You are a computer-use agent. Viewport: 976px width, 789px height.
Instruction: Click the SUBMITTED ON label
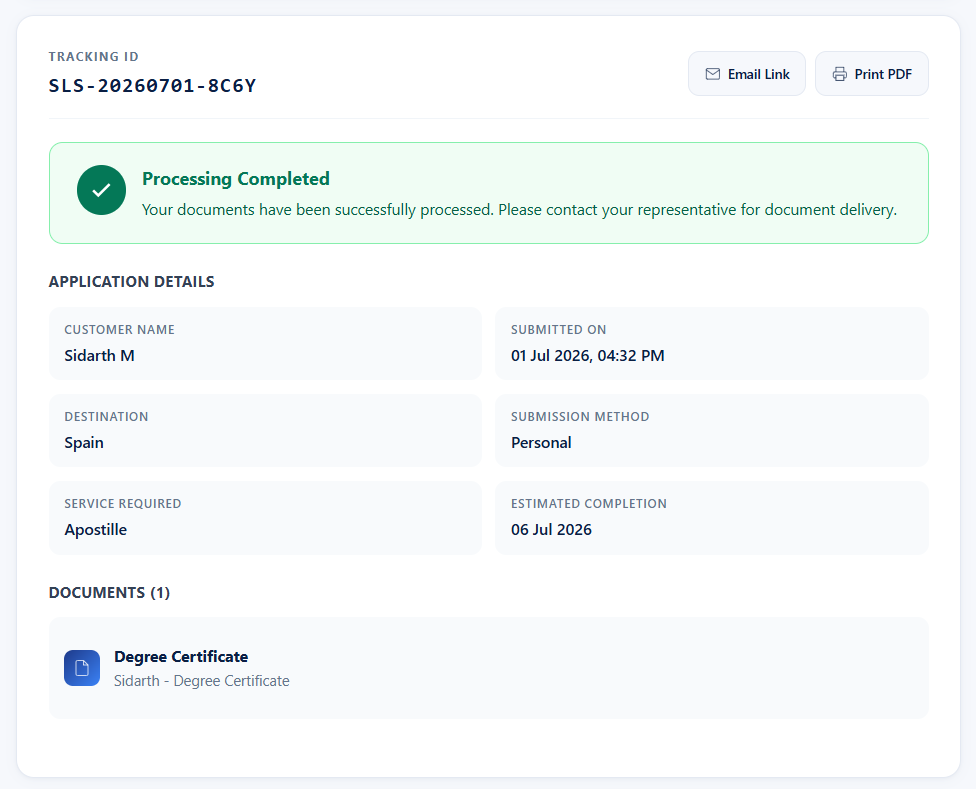558,330
